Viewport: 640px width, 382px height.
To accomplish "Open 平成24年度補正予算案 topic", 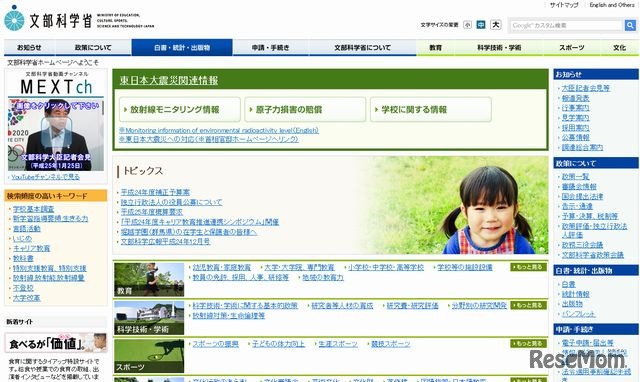I will (x=155, y=192).
